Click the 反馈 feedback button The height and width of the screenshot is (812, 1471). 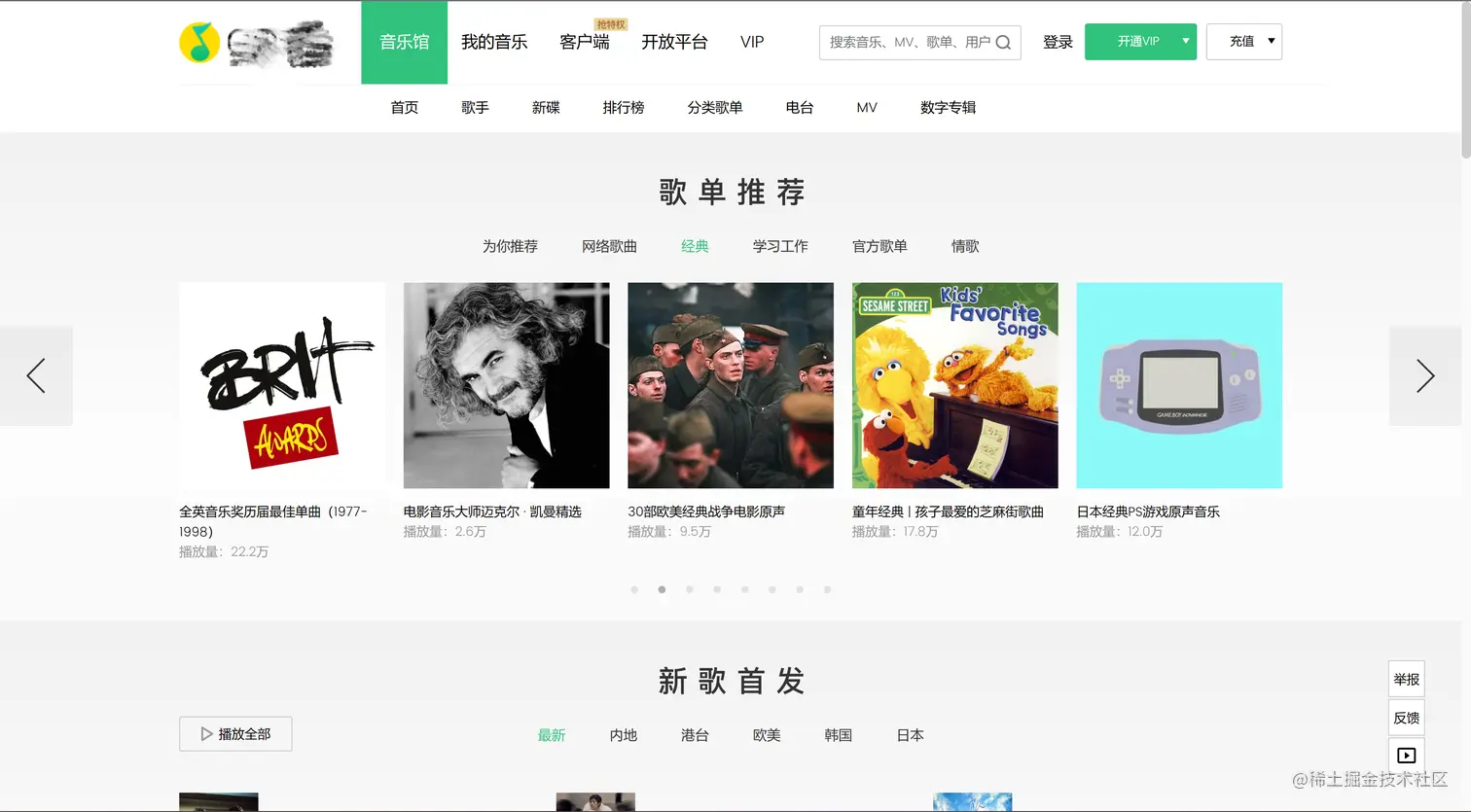click(x=1406, y=718)
